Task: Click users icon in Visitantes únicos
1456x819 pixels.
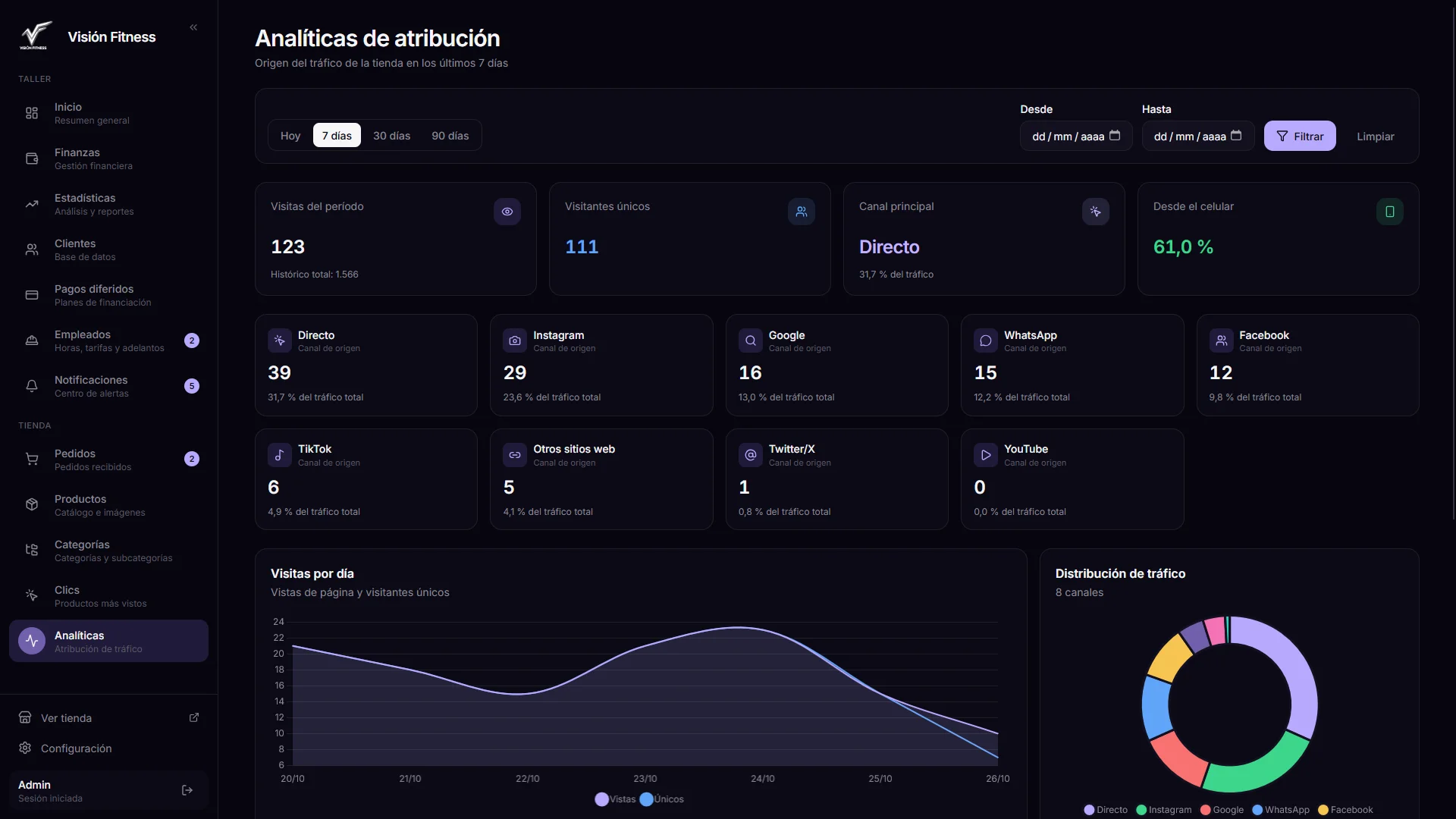Action: [x=802, y=212]
